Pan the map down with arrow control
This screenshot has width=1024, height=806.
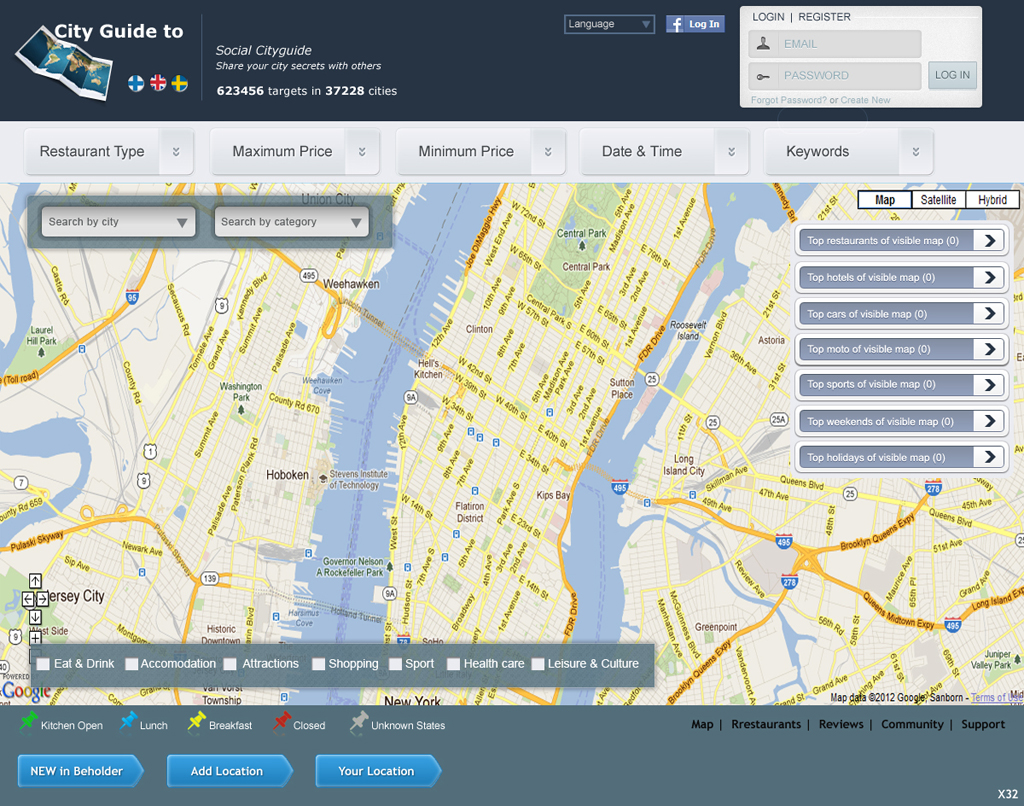[35, 617]
